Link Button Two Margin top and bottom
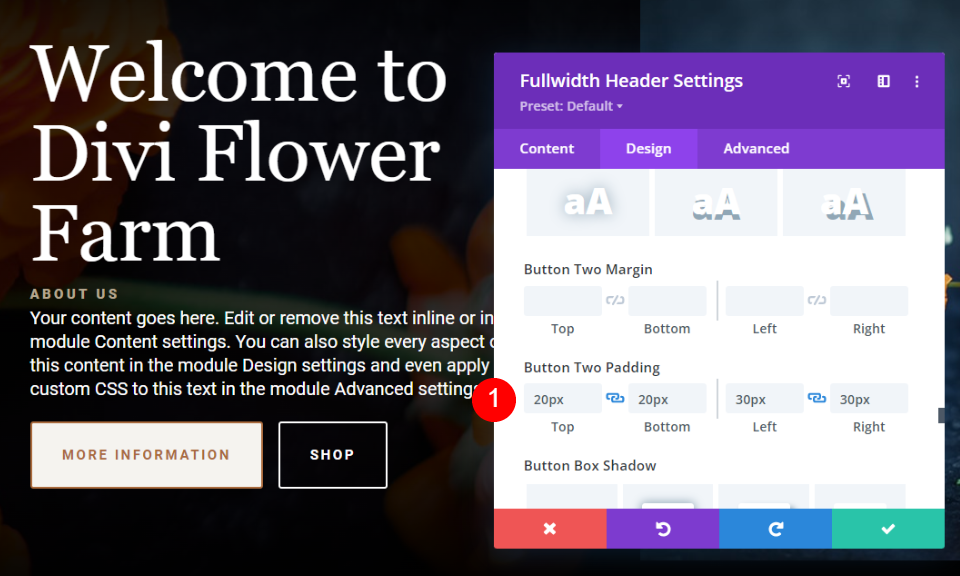The image size is (960, 576). [x=615, y=300]
